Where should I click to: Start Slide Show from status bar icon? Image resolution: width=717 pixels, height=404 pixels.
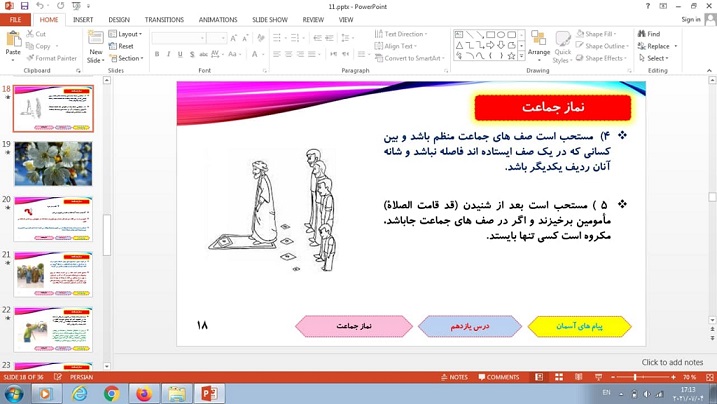597,377
